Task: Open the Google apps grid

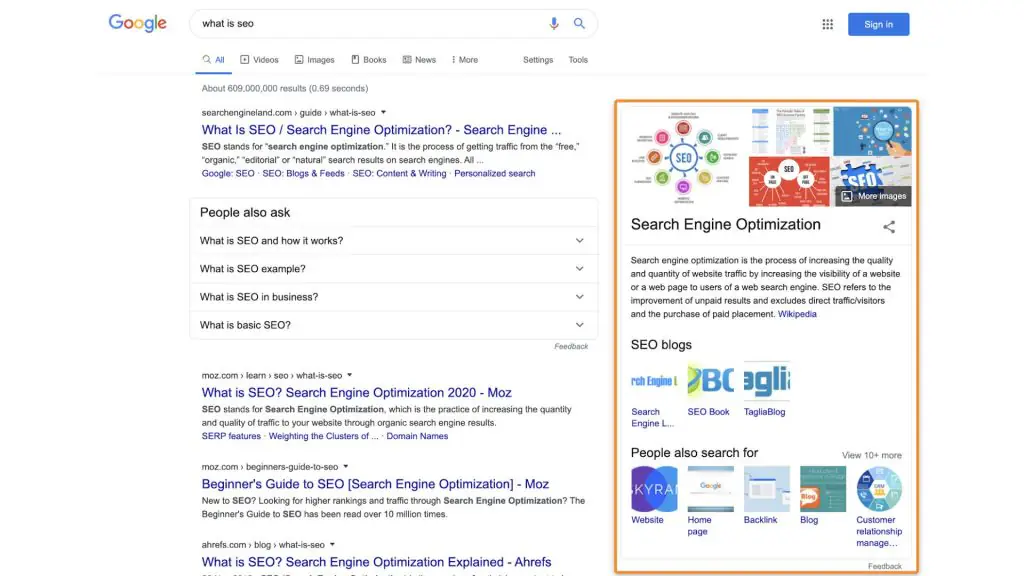Action: click(827, 24)
